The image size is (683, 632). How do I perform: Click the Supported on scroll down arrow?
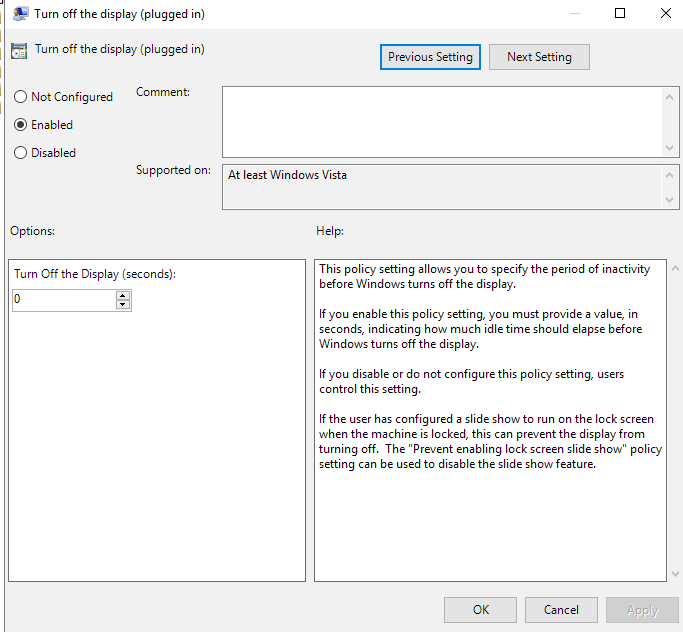click(x=669, y=200)
